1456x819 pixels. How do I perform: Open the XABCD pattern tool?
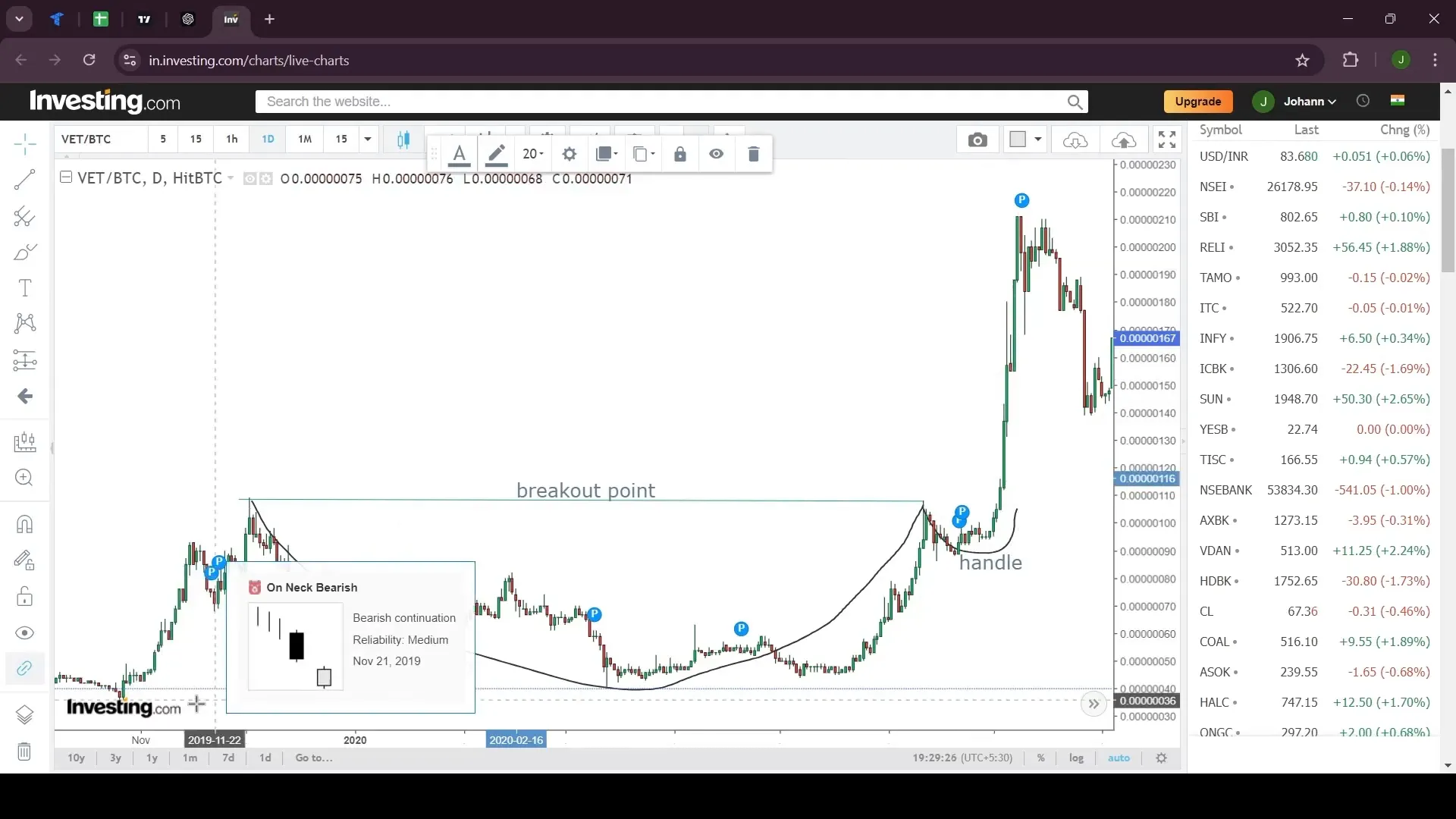(x=24, y=324)
